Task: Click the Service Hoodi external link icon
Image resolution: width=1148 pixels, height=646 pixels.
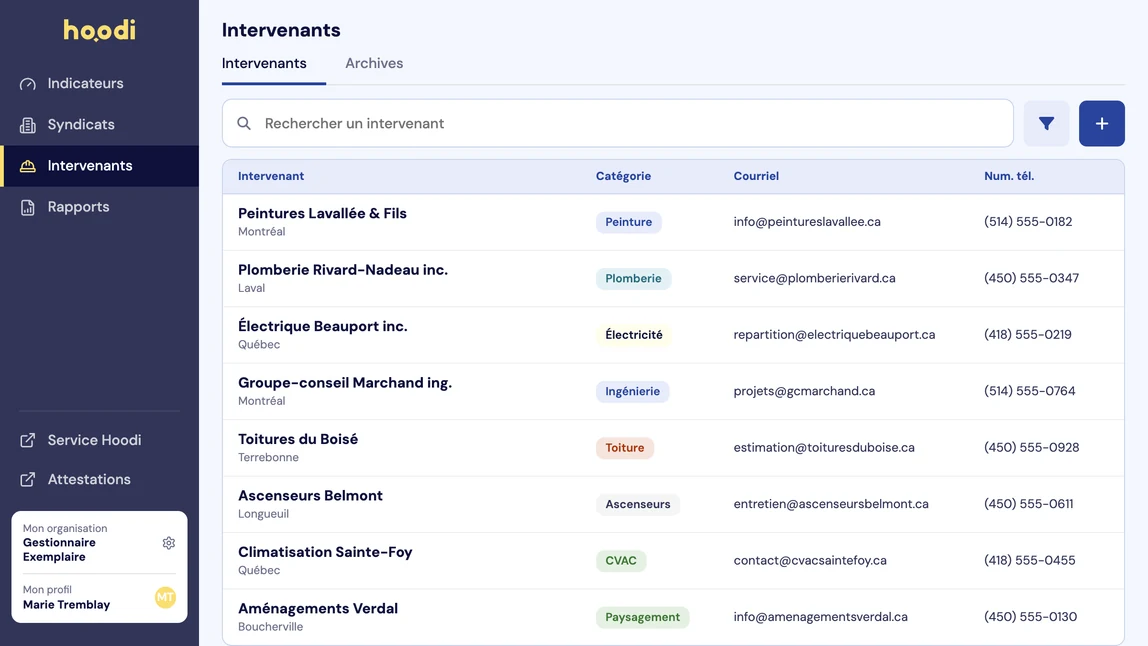Action: click(x=28, y=440)
